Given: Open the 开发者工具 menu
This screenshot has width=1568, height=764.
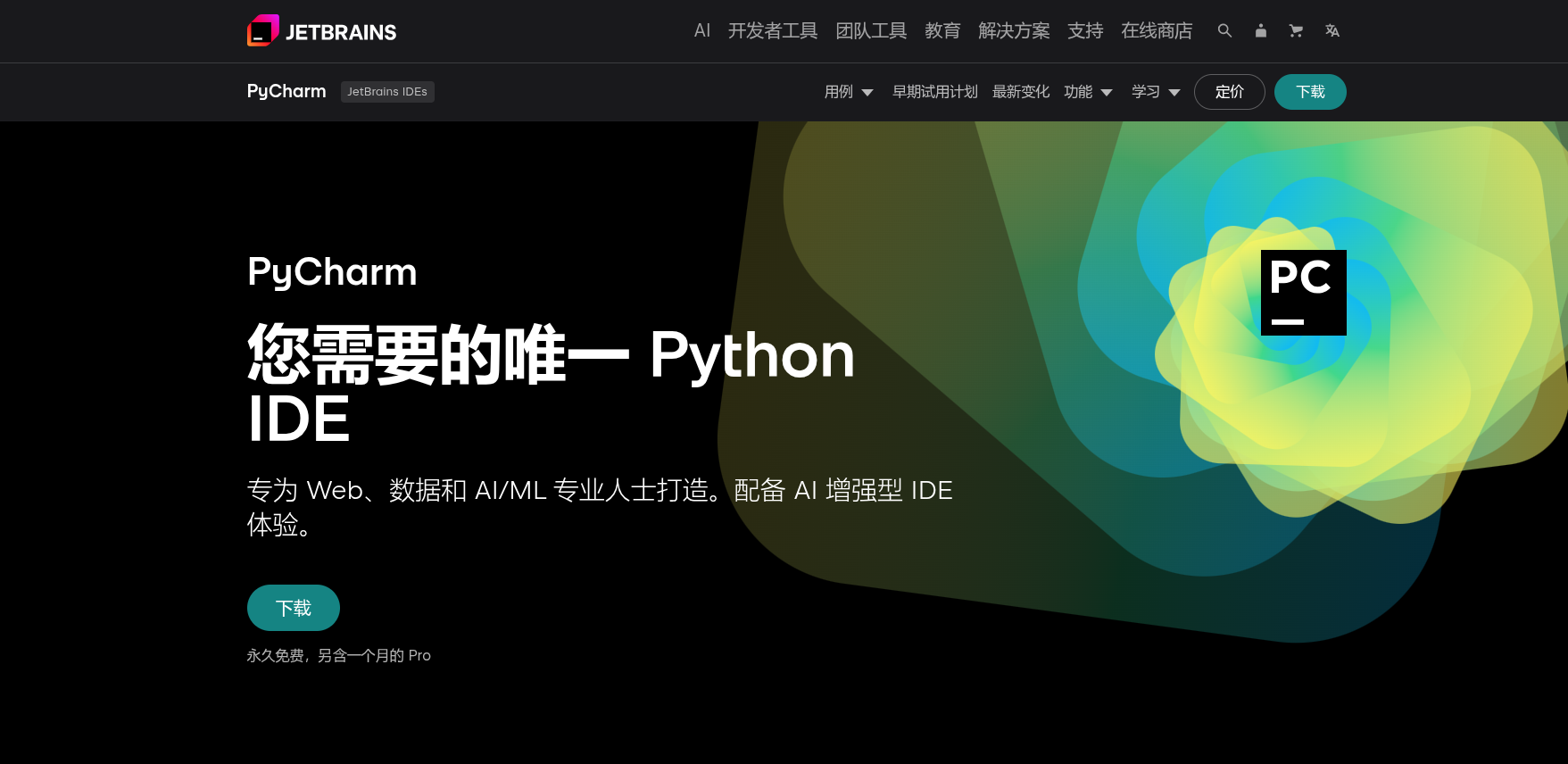Looking at the screenshot, I should coord(773,31).
